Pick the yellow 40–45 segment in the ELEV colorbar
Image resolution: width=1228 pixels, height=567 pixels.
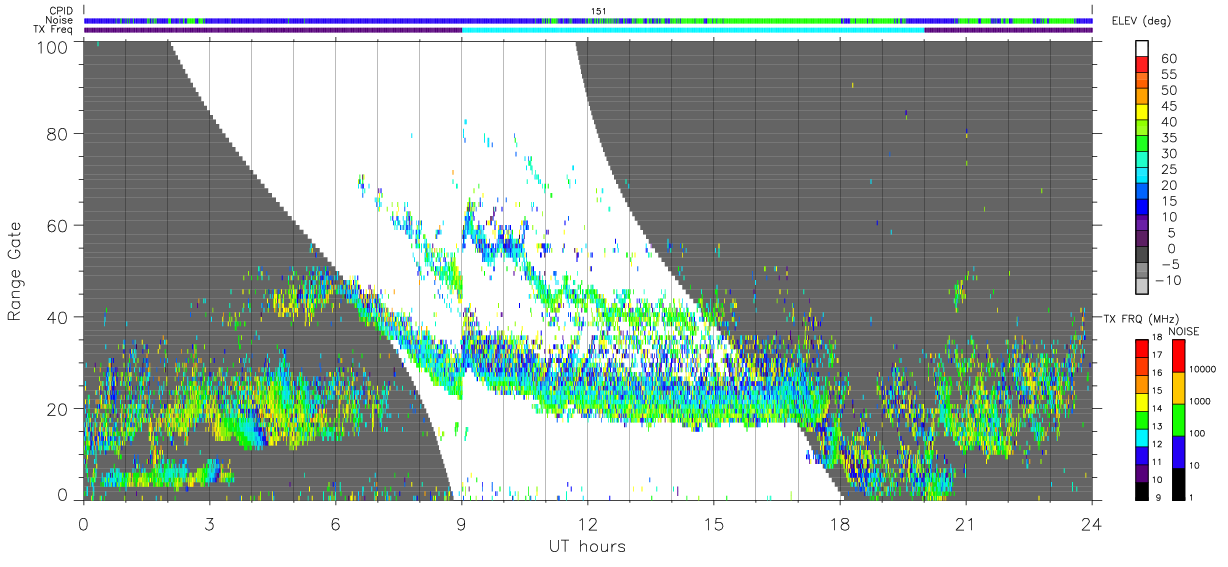click(1143, 113)
